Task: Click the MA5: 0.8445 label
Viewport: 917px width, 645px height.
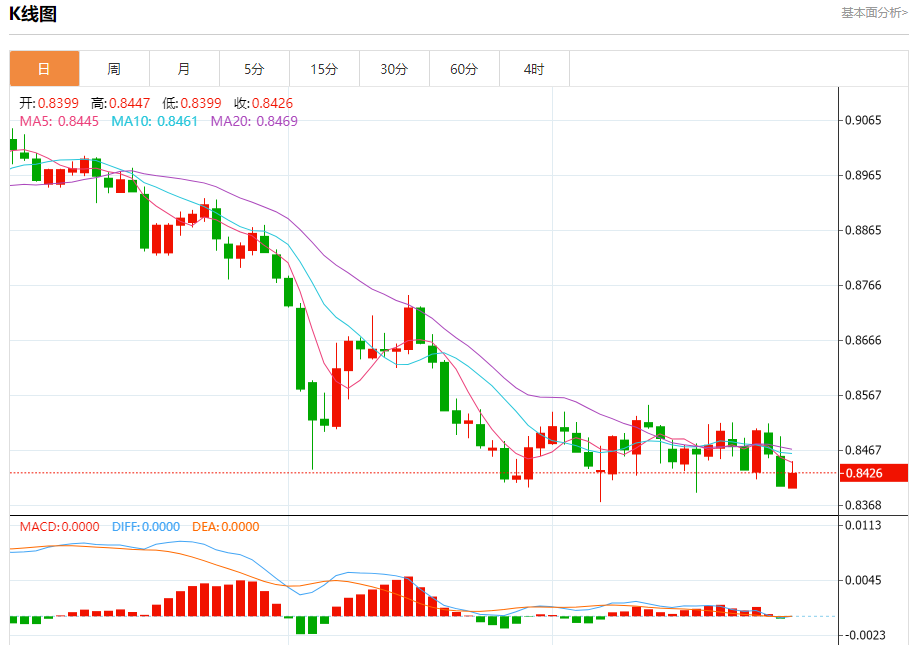Action: 59,121
